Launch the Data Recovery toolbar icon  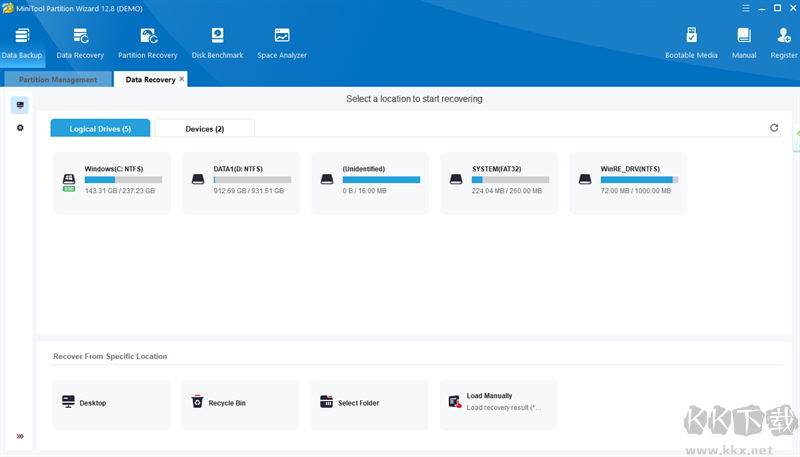[80, 42]
